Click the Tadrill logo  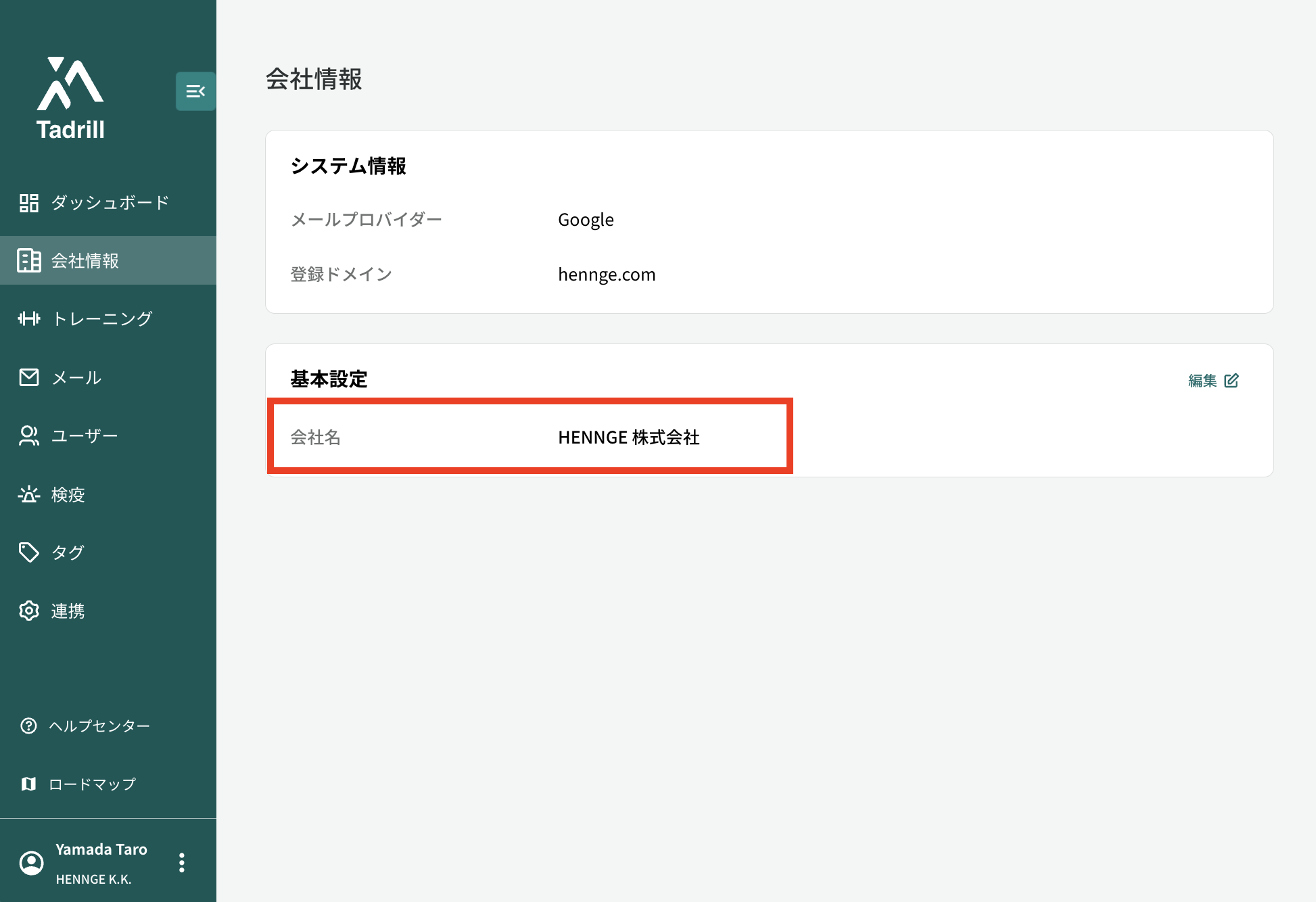point(70,99)
